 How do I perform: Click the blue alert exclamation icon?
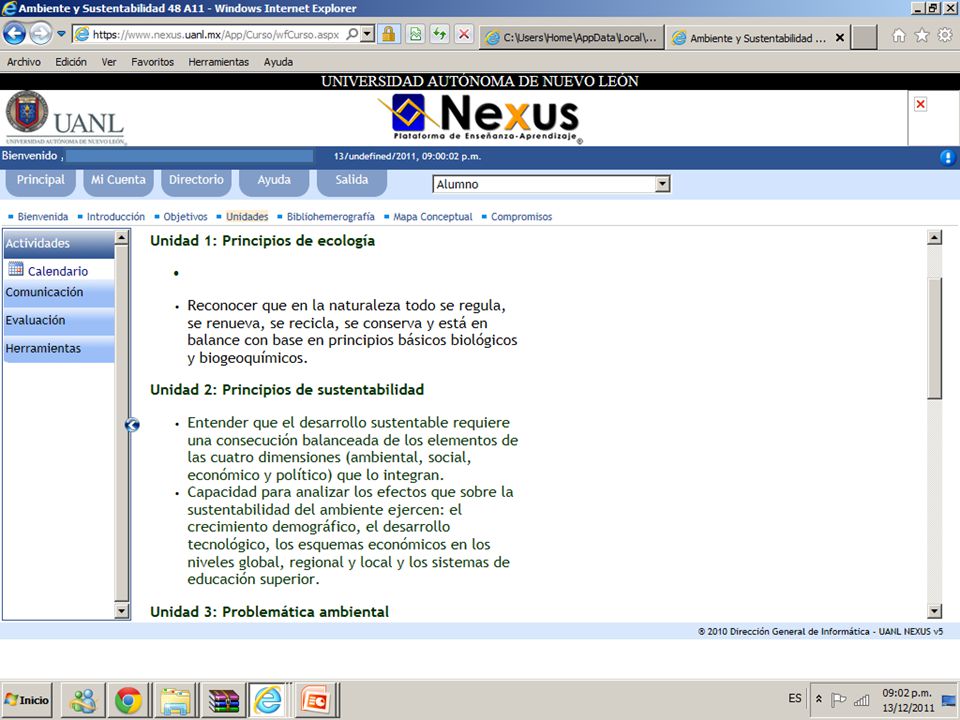[947, 157]
